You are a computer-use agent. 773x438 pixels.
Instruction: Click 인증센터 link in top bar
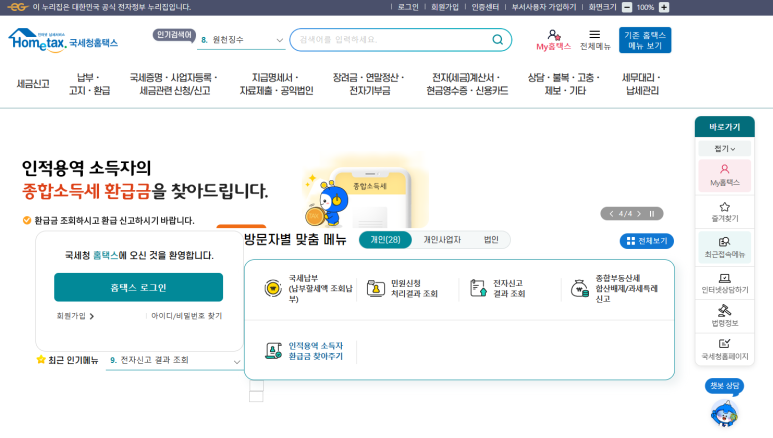pyautogui.click(x=485, y=7)
